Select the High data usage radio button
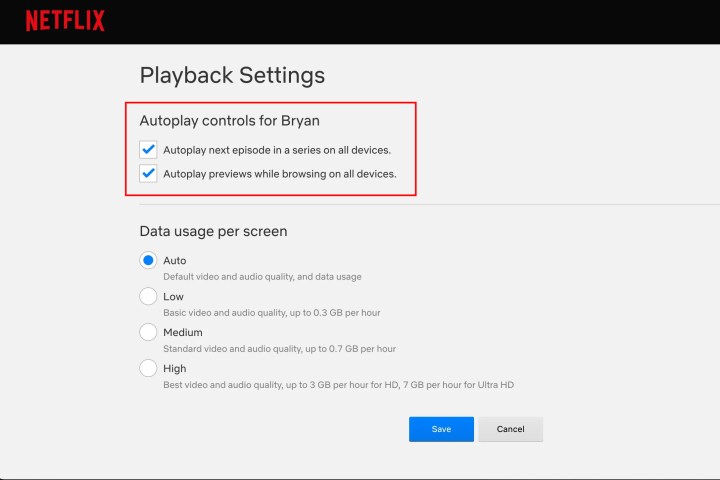The image size is (720, 480). coord(148,368)
